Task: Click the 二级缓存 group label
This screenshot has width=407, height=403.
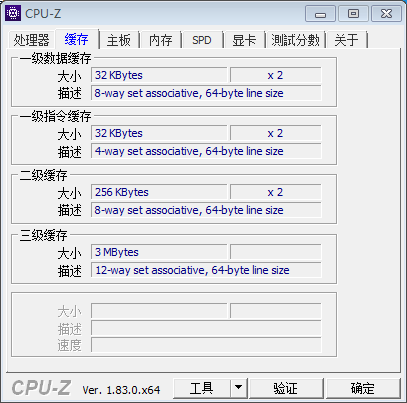Action: [x=43, y=175]
